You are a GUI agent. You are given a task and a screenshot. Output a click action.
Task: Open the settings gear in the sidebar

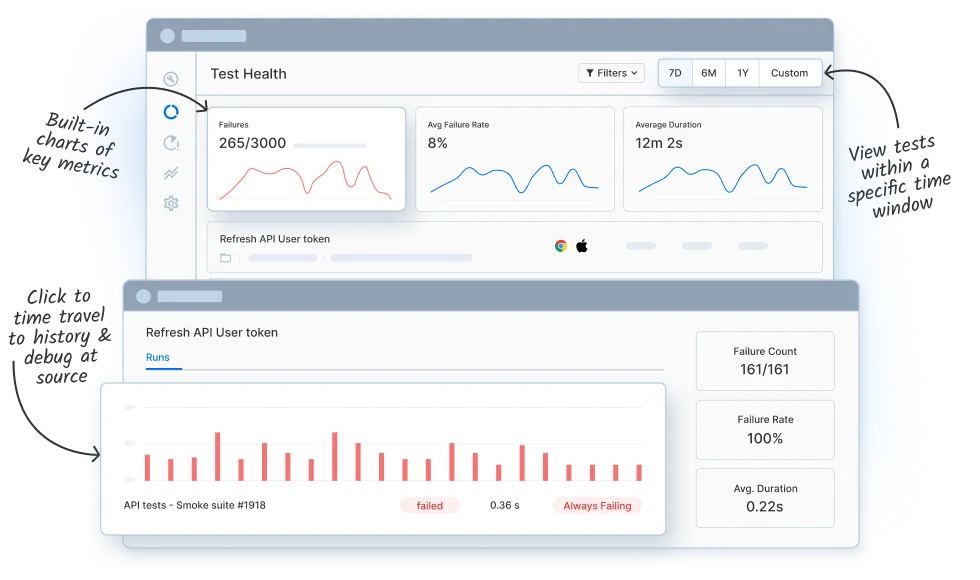pyautogui.click(x=171, y=204)
